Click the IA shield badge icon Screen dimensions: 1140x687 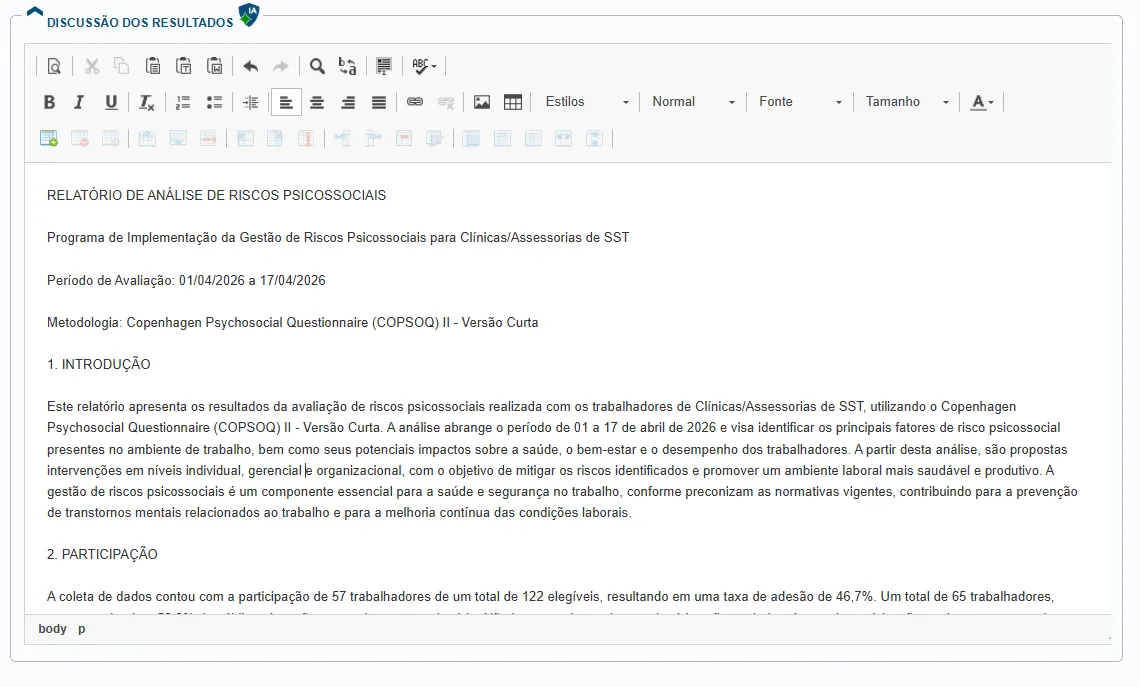[x=249, y=15]
